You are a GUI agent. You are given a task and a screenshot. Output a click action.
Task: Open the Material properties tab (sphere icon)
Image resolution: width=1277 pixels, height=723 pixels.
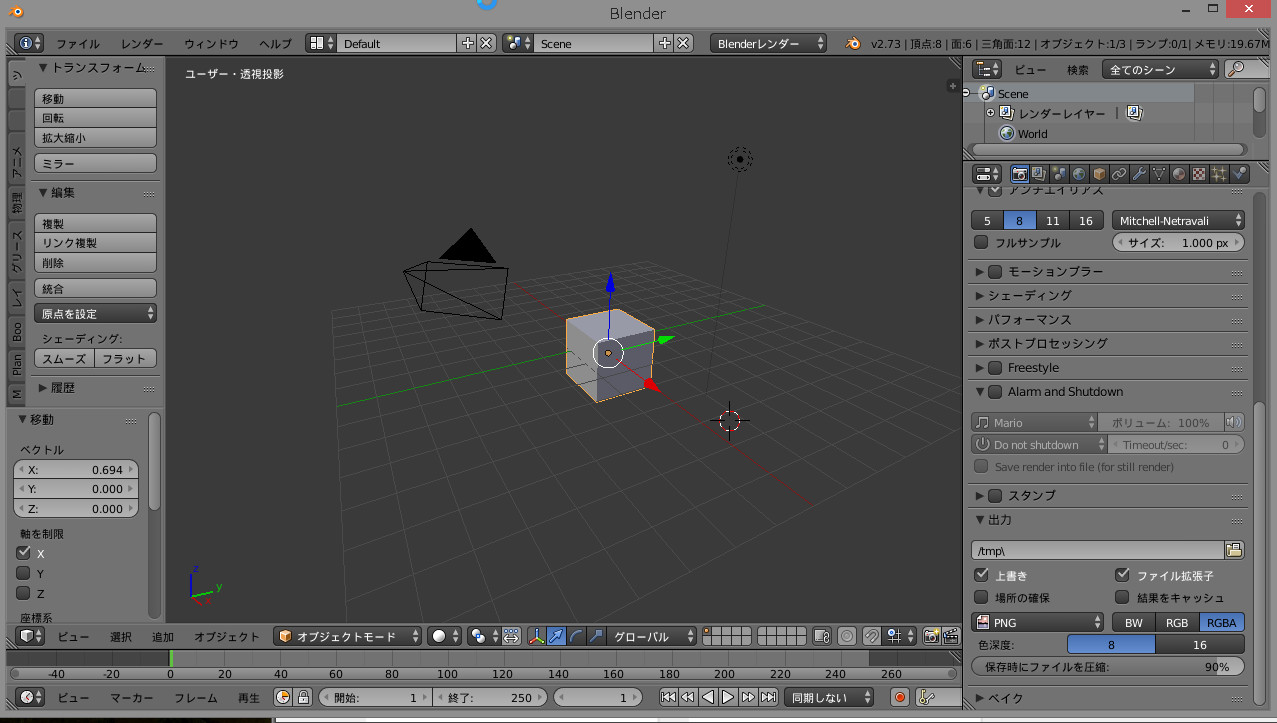point(1179,174)
